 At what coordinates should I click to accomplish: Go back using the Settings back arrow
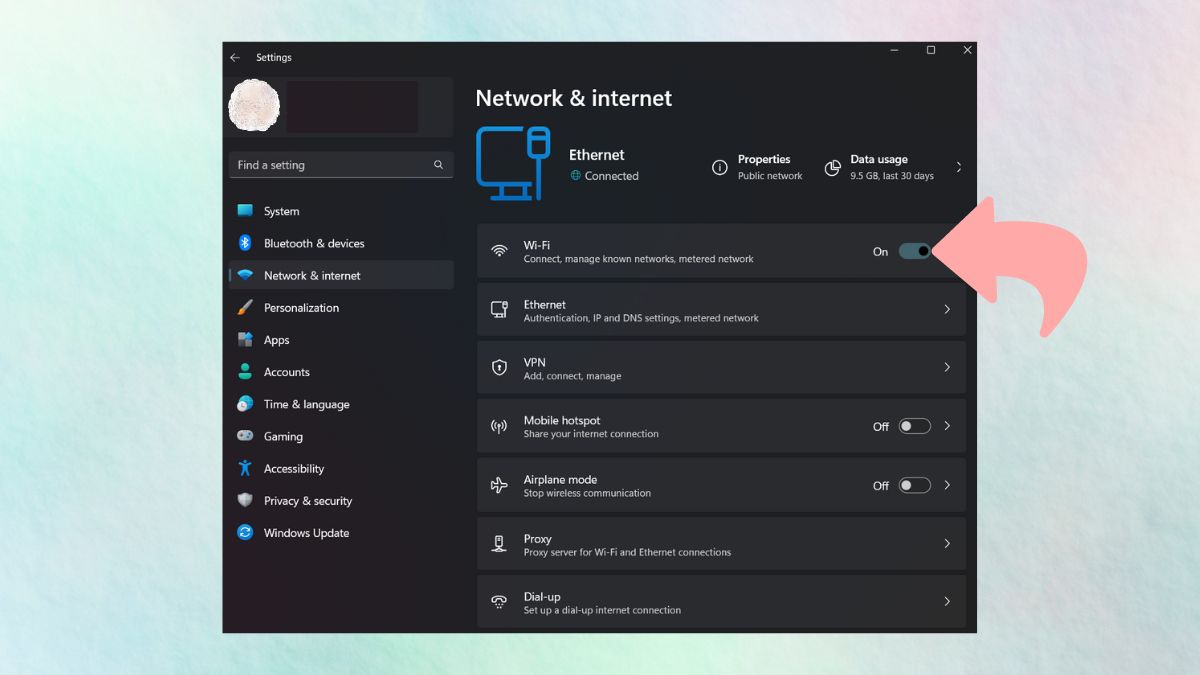click(x=235, y=58)
